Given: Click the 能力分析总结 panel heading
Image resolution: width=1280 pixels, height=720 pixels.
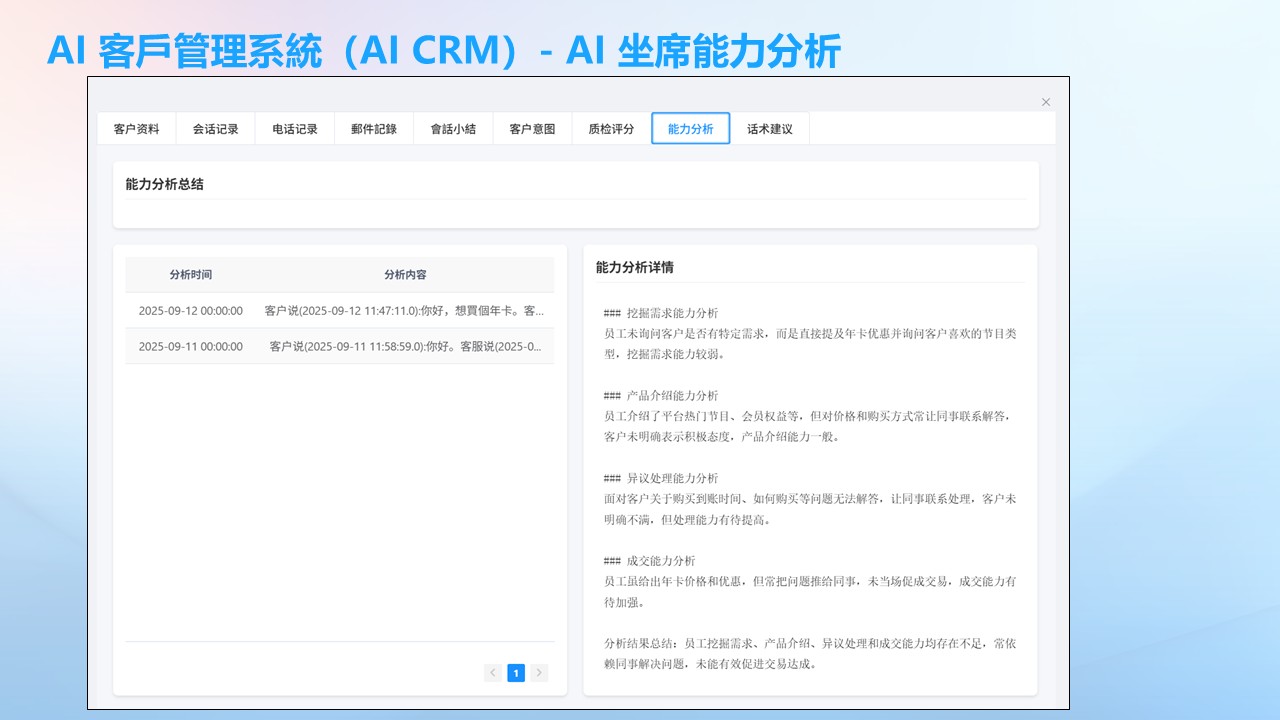Looking at the screenshot, I should click(x=164, y=184).
